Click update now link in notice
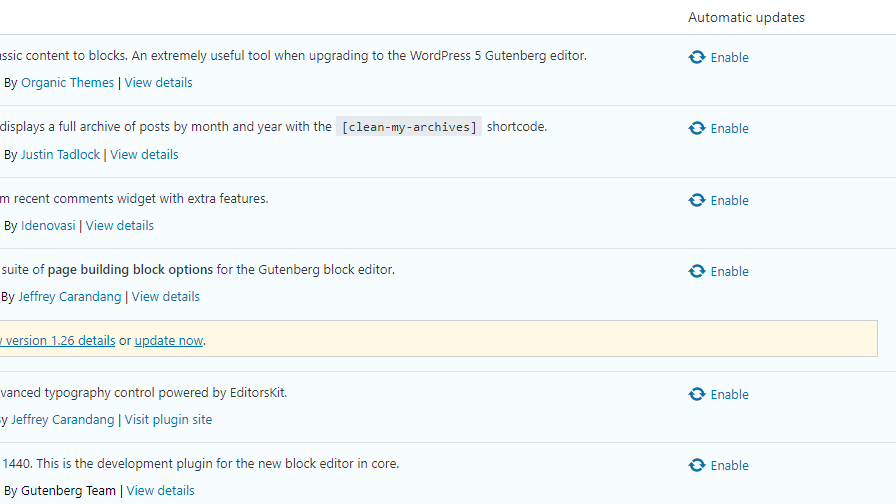The height and width of the screenshot is (504, 896). [x=169, y=341]
